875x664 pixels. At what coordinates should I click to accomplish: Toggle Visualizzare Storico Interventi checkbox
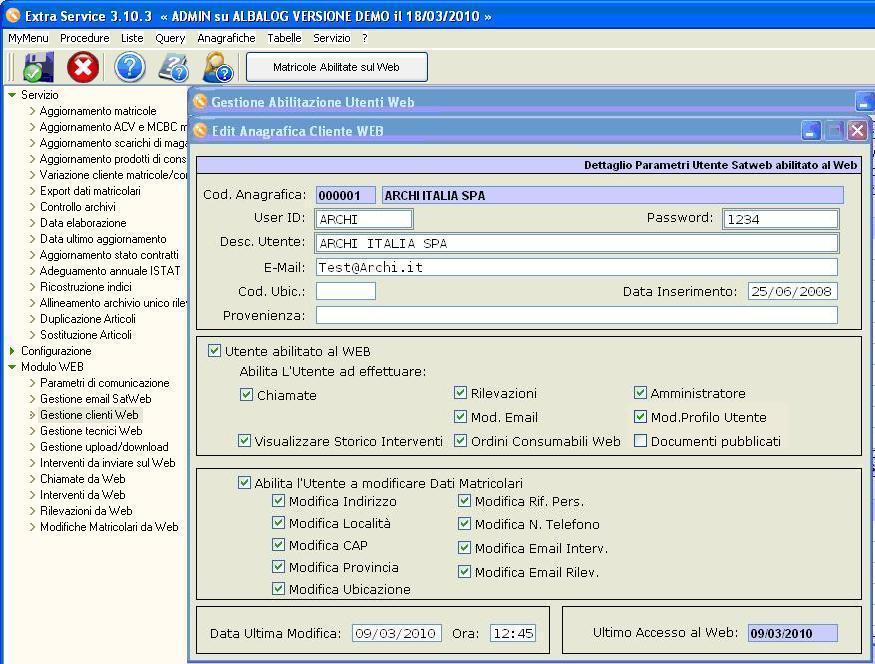244,441
